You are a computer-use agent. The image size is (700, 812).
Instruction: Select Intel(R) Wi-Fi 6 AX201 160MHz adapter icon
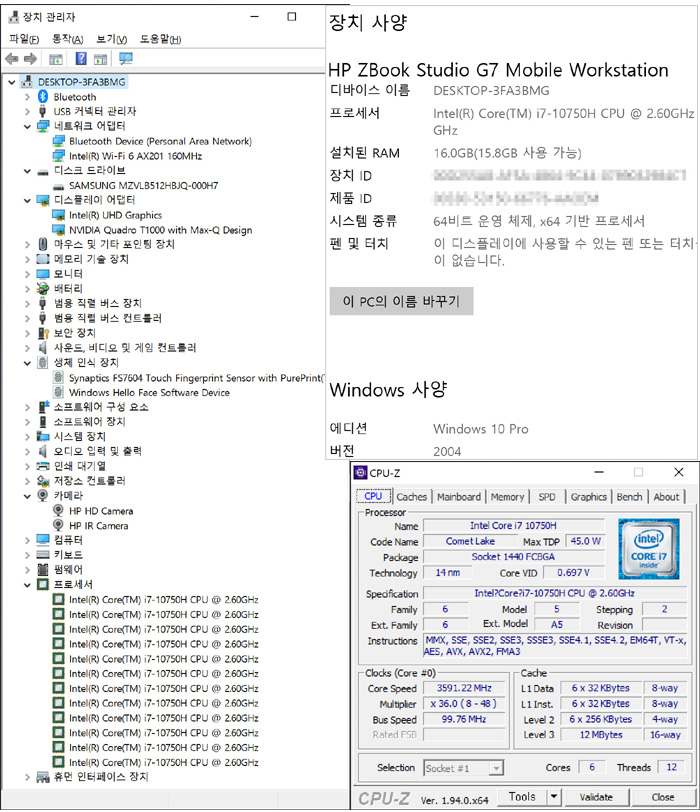click(x=59, y=156)
